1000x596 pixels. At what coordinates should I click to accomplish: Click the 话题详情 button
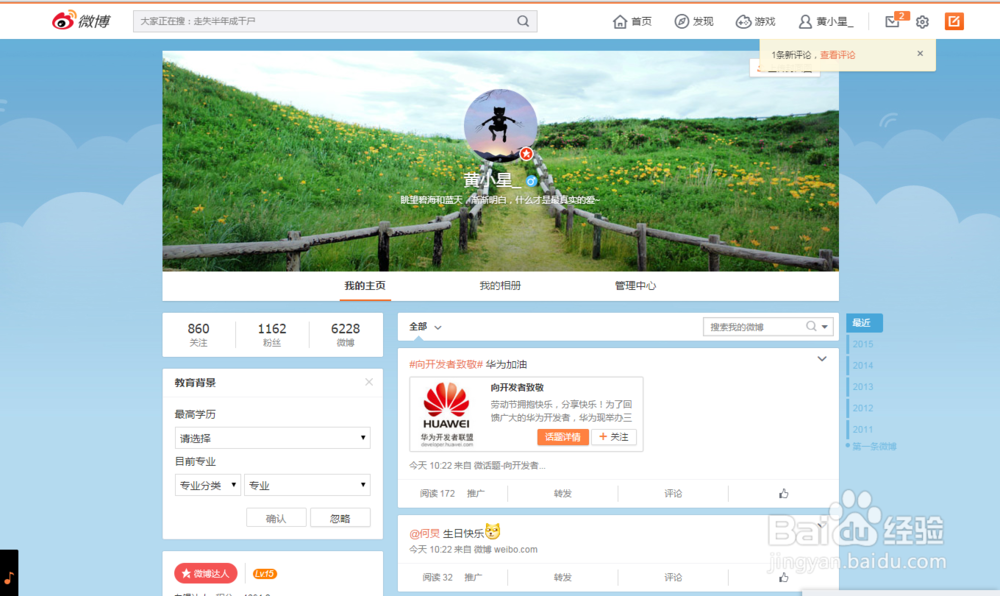(562, 437)
